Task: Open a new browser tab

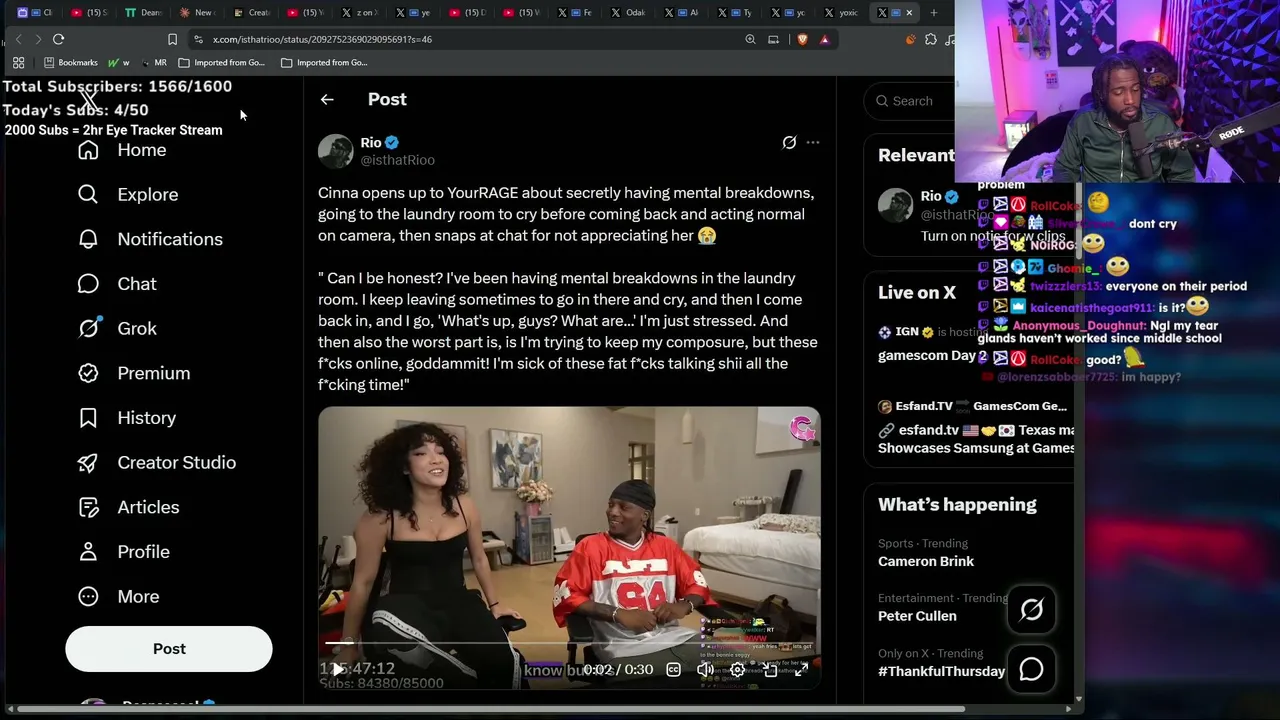Action: pos(933,13)
